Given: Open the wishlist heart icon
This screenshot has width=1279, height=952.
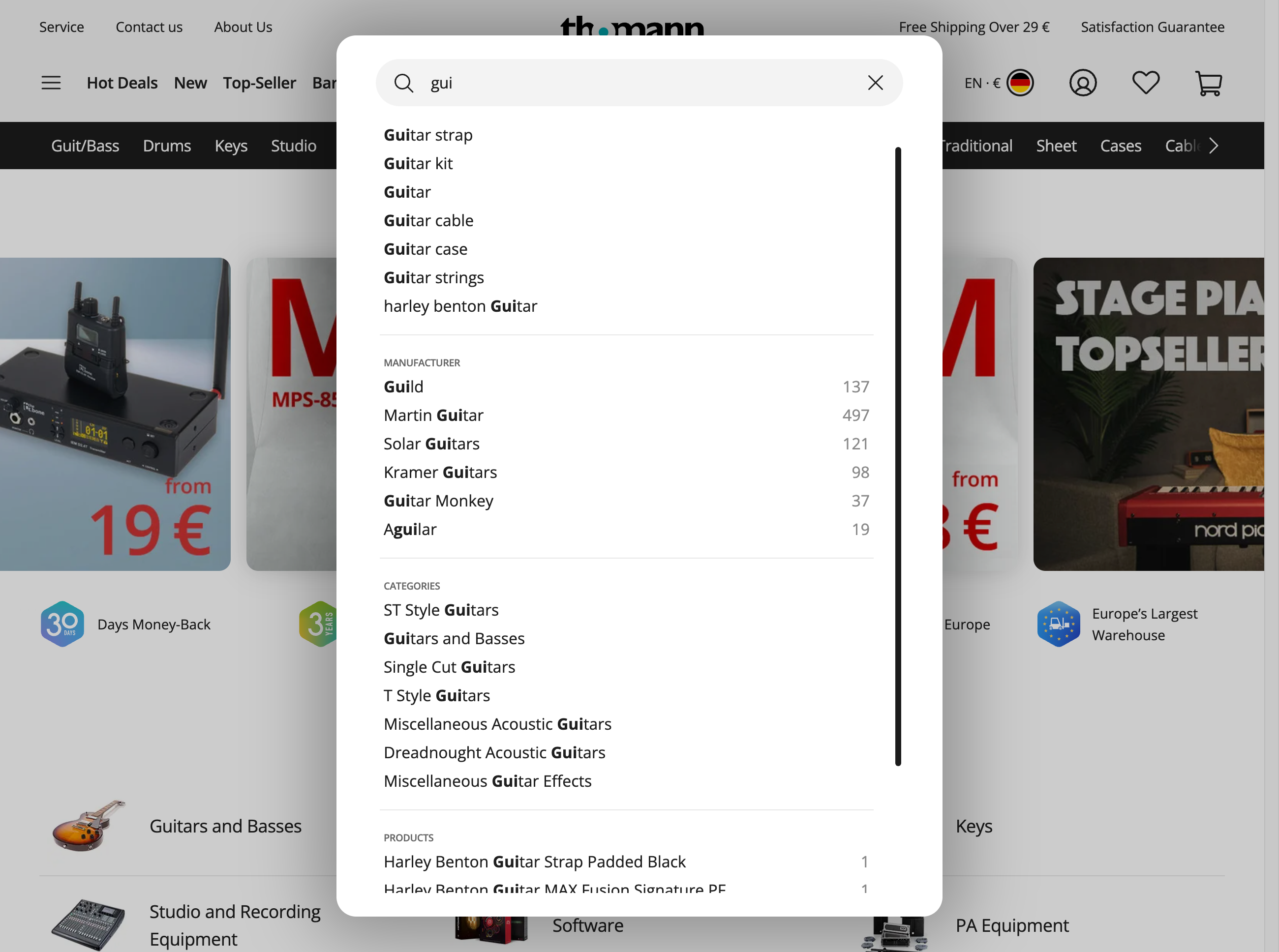Looking at the screenshot, I should (x=1145, y=83).
